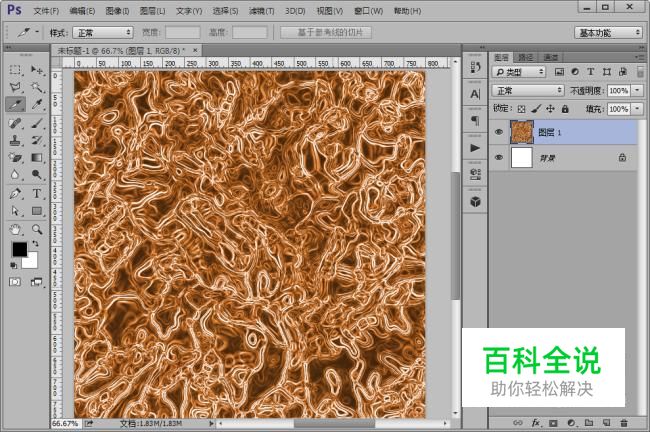Open the layer blend mode 正常 dropdown
650x432 pixels.
528,90
